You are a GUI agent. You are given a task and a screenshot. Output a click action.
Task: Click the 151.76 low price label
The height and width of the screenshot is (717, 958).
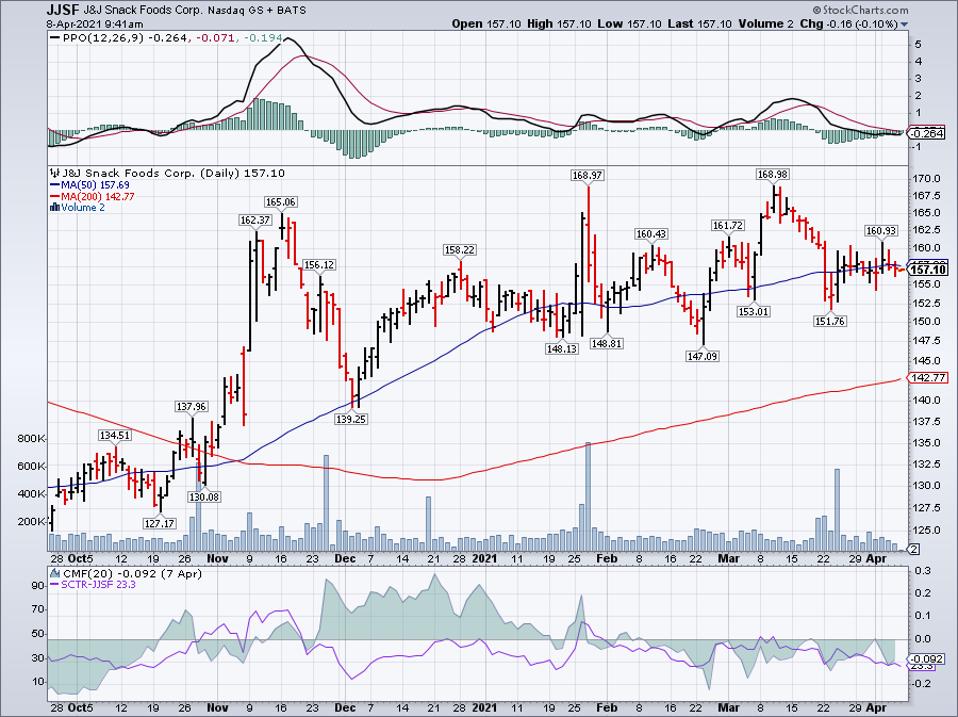(830, 321)
